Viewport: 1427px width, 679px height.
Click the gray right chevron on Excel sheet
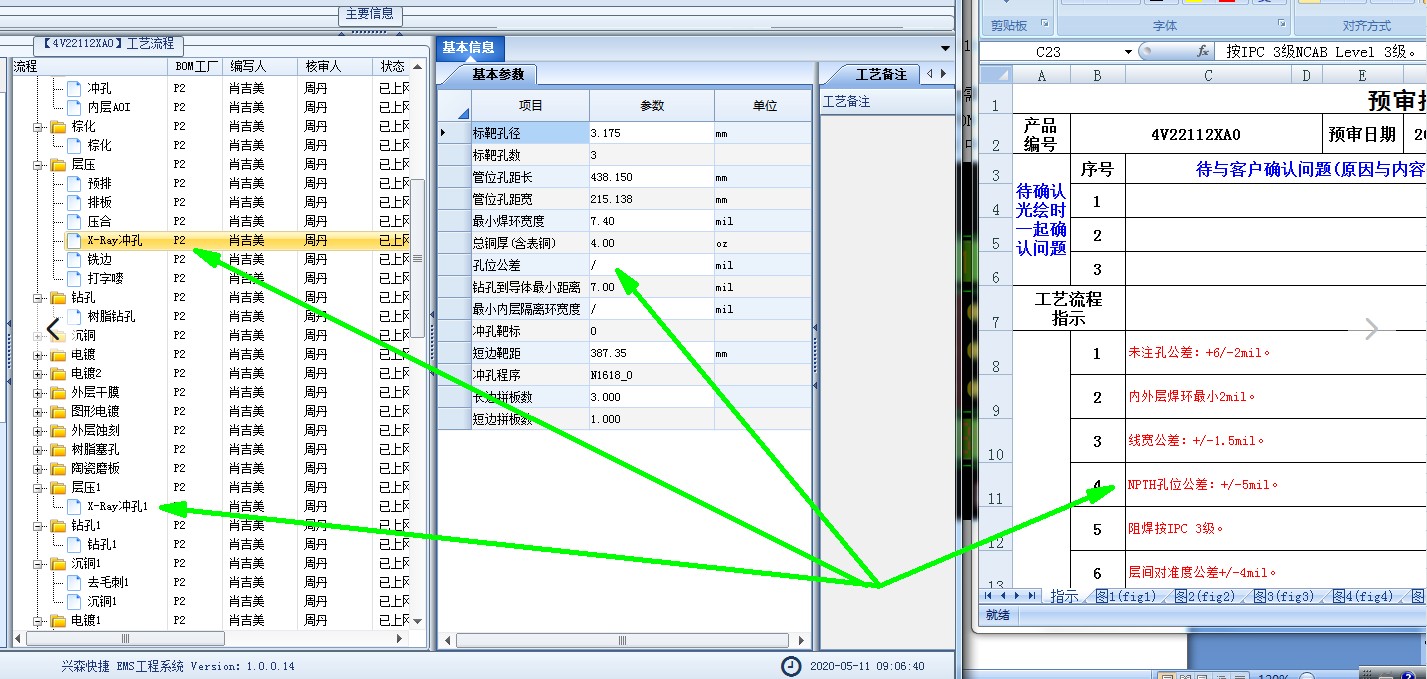pos(1372,329)
